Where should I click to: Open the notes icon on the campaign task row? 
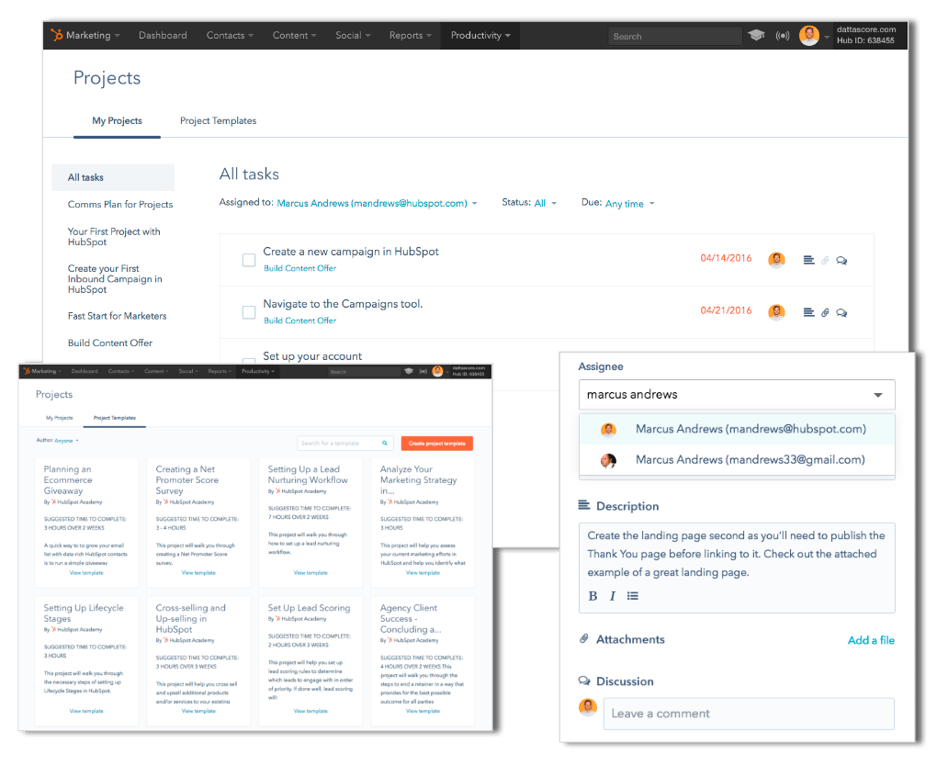point(809,259)
